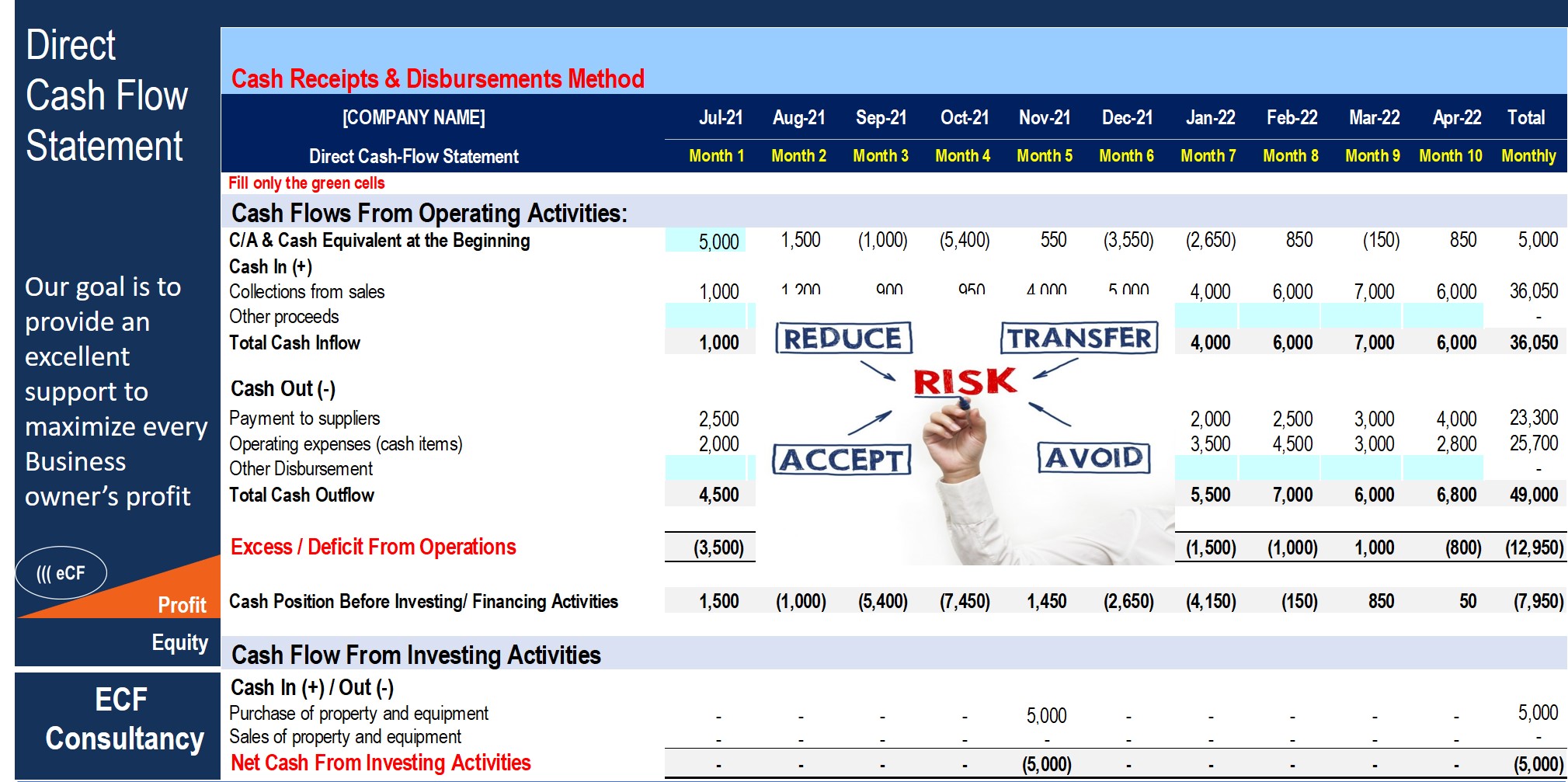Select the Net Cash From Investing Activities label
Viewport: 1568px width, 782px height.
[381, 763]
